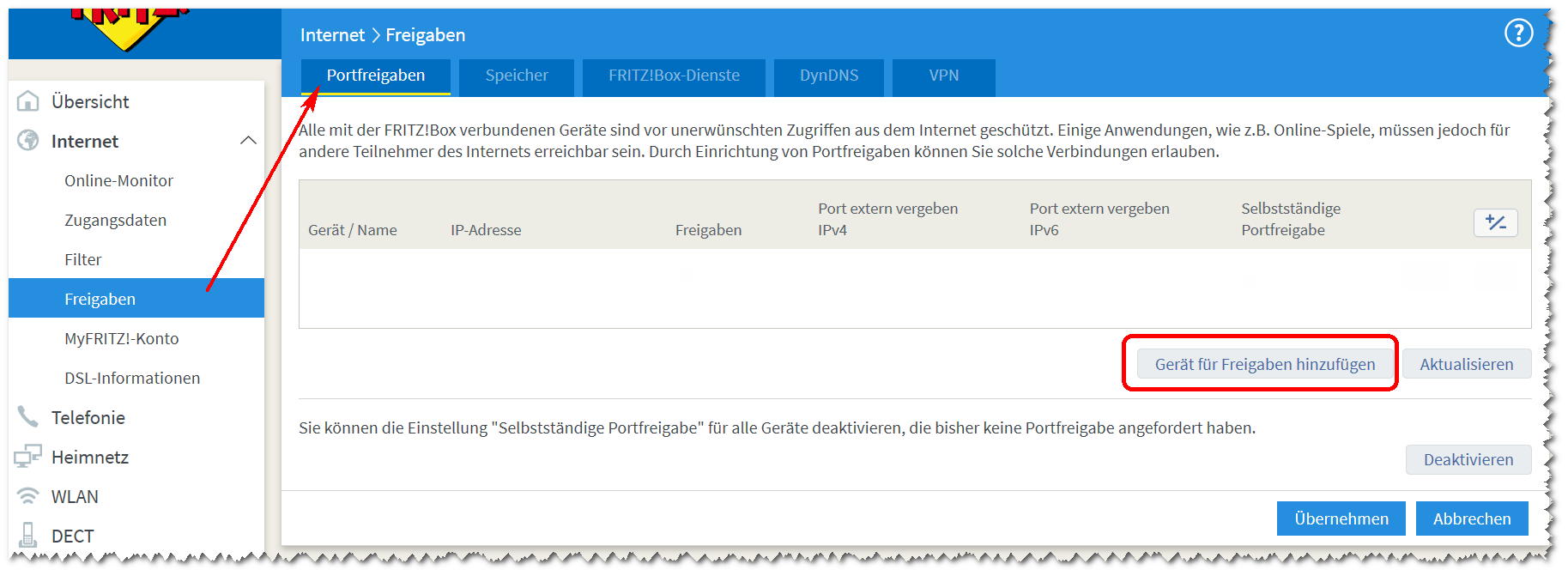Click Gerät für Freigaben hinzufügen button

pos(1264,364)
